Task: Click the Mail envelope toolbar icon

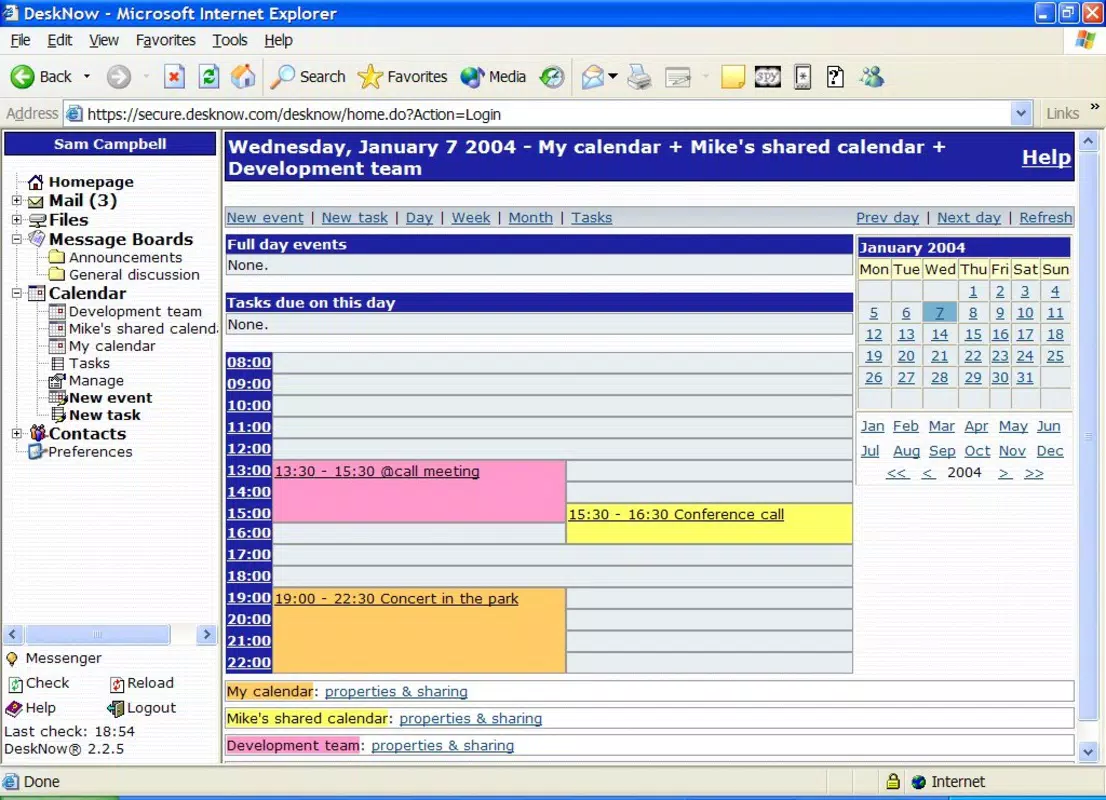Action: point(592,76)
